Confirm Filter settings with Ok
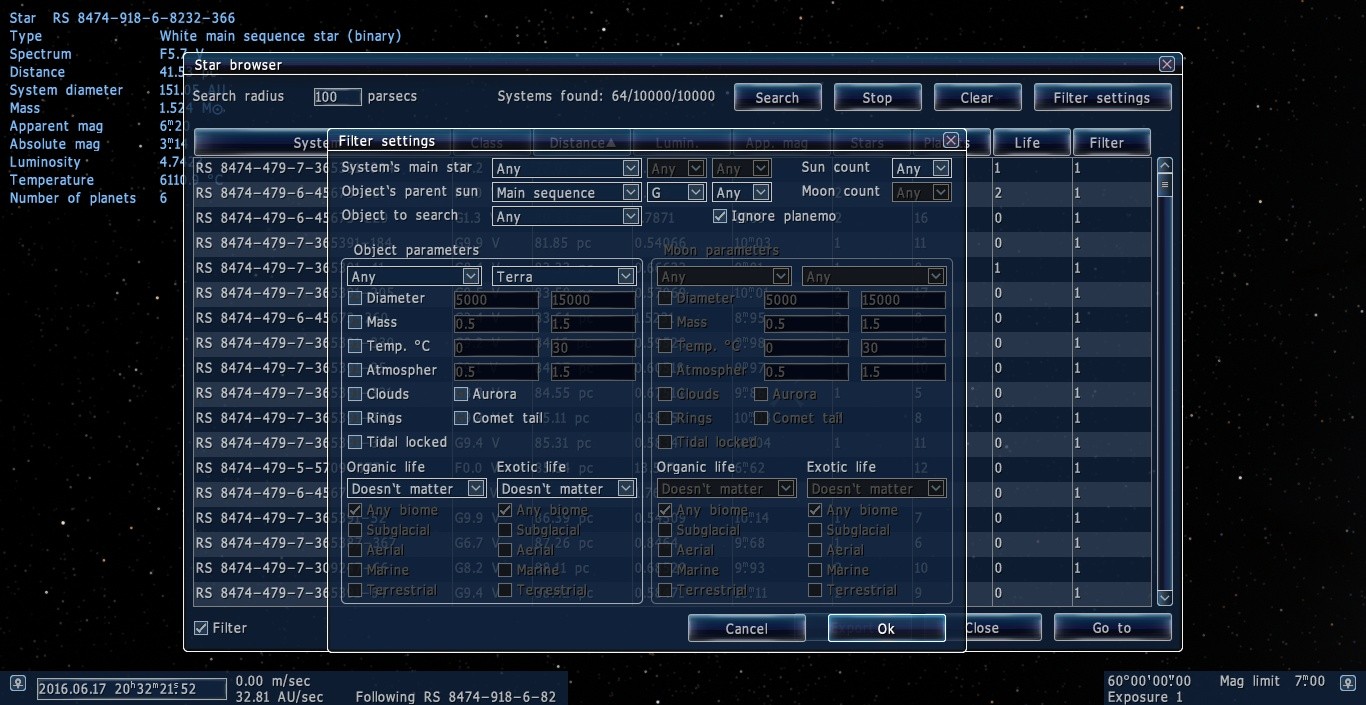The image size is (1366, 705). coord(886,628)
